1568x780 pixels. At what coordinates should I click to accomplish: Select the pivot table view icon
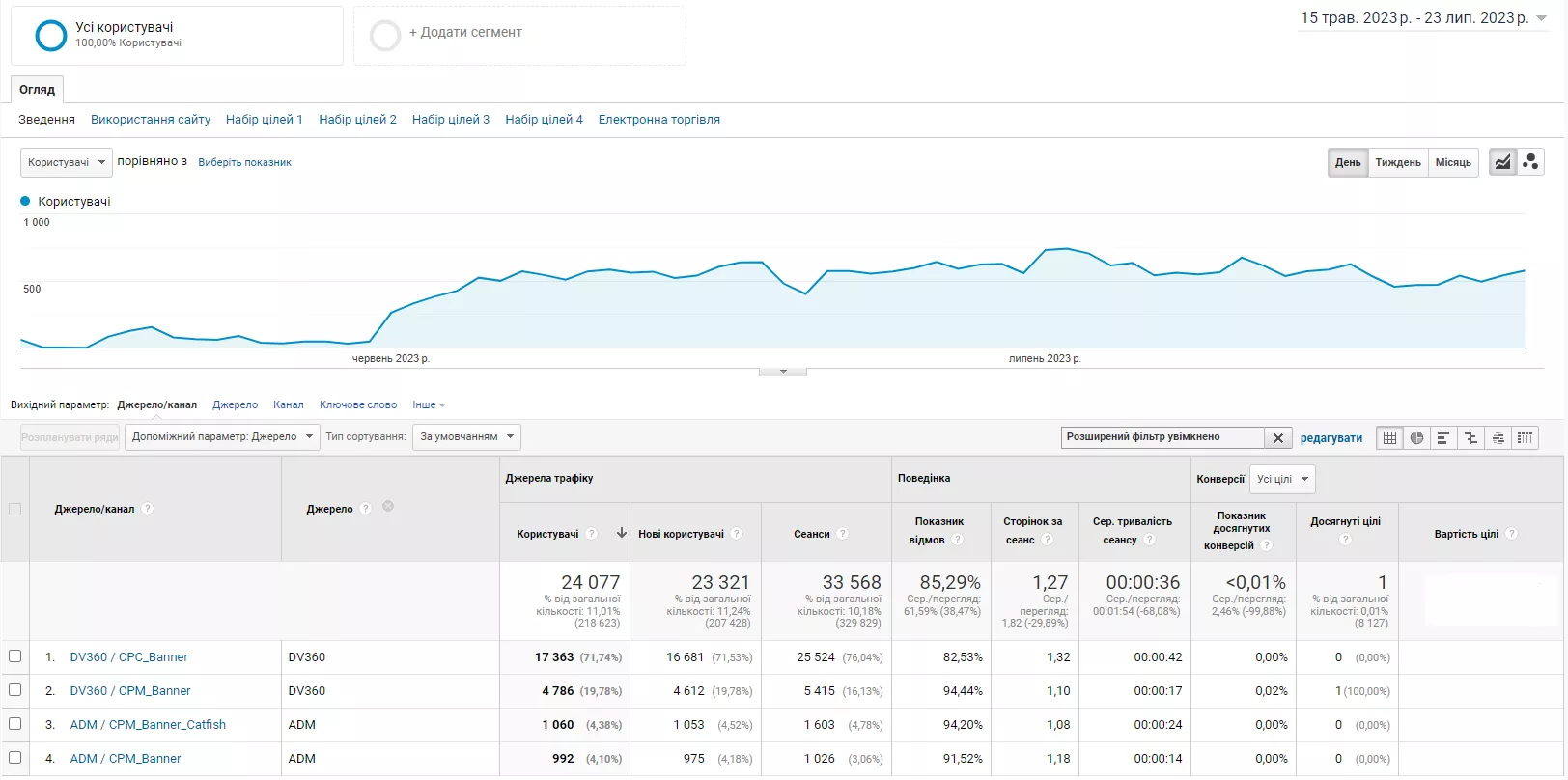click(x=1525, y=437)
